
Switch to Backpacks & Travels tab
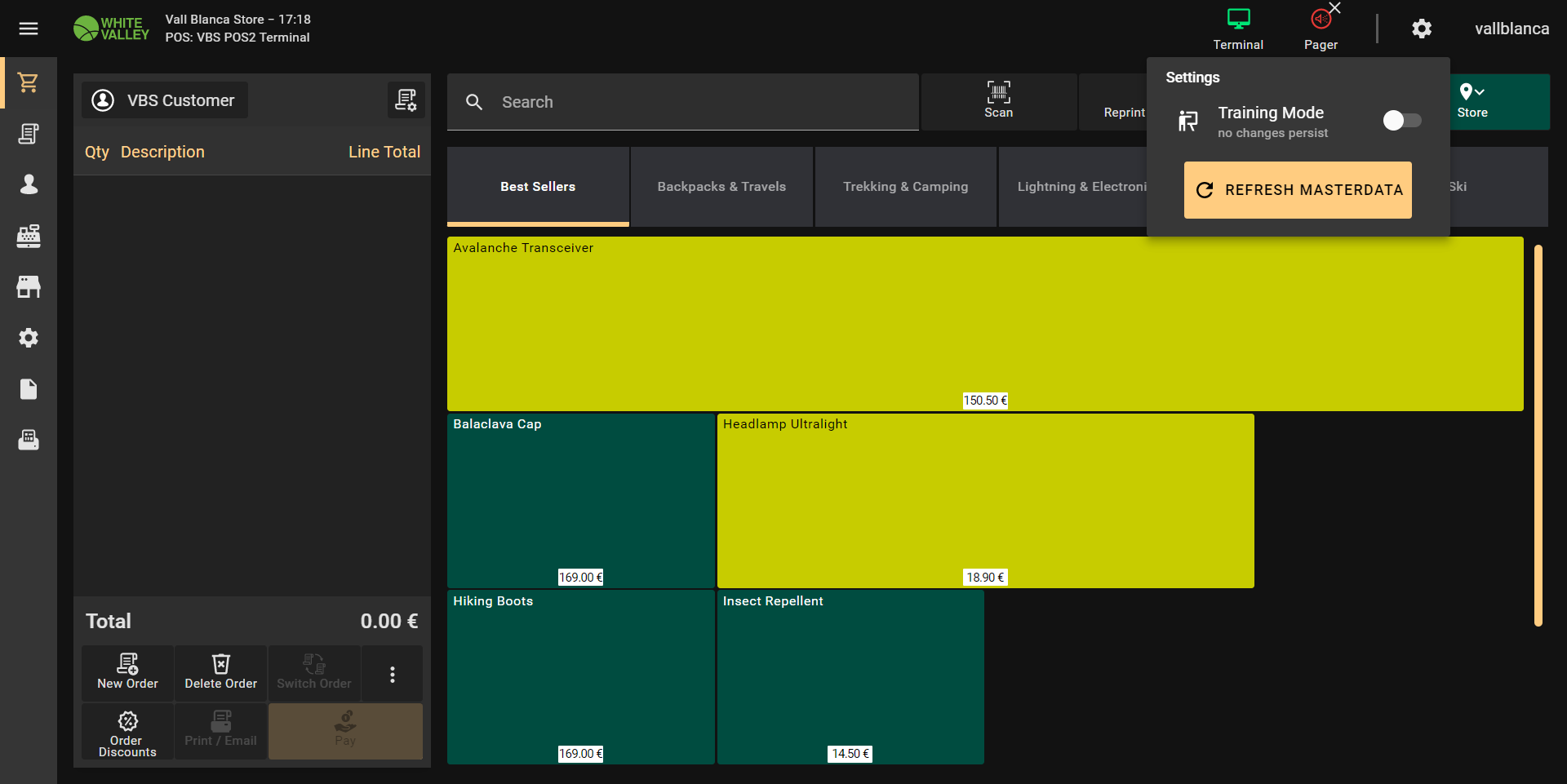[x=721, y=187]
